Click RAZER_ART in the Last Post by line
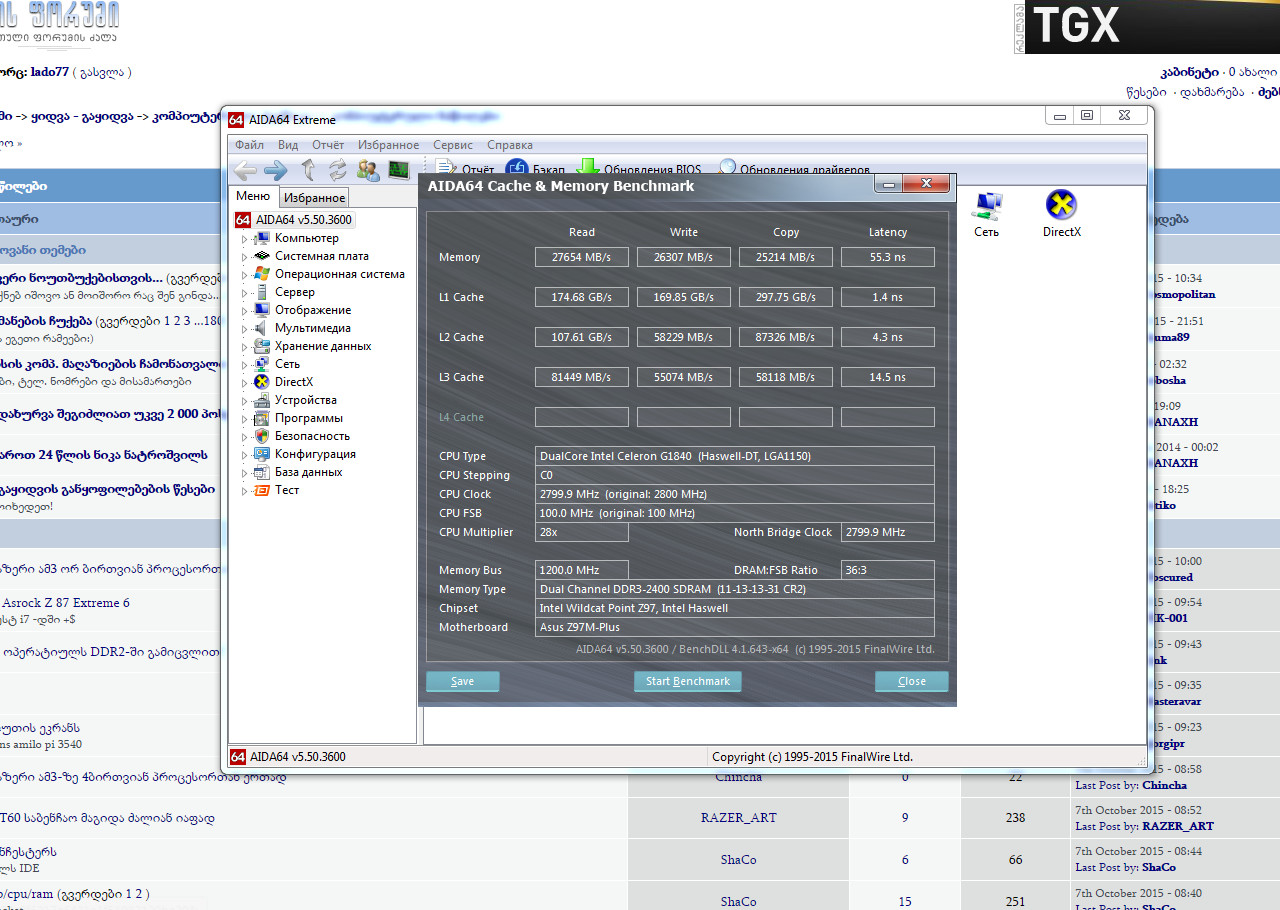The image size is (1280, 910). (1178, 826)
